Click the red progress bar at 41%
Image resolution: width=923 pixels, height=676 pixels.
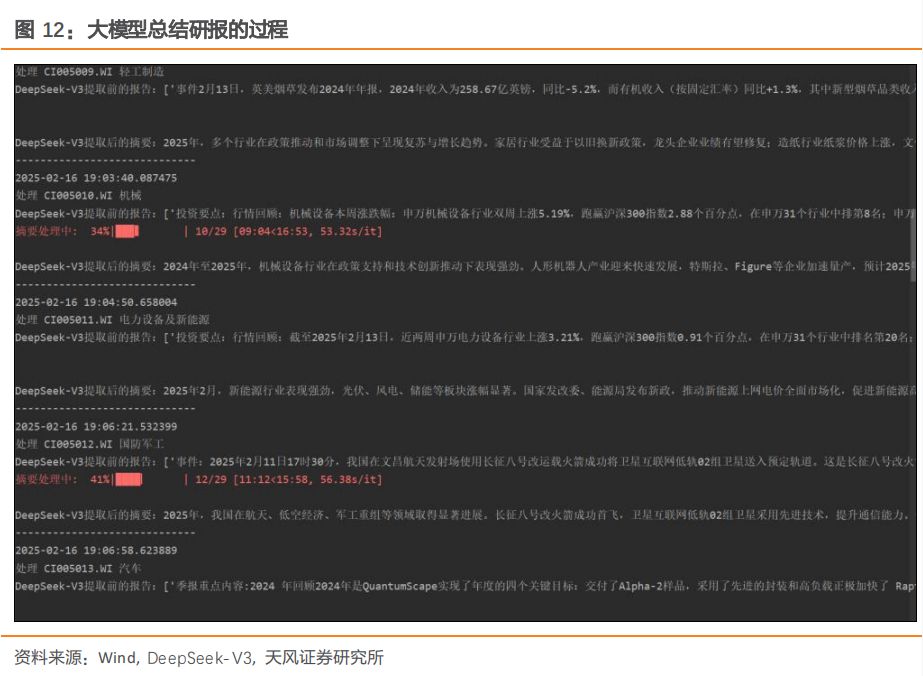pos(128,479)
